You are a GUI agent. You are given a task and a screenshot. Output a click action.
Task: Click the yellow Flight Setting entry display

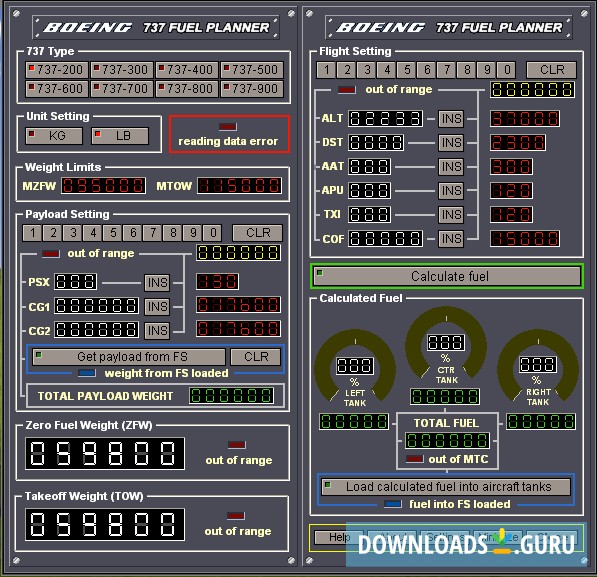coord(532,90)
